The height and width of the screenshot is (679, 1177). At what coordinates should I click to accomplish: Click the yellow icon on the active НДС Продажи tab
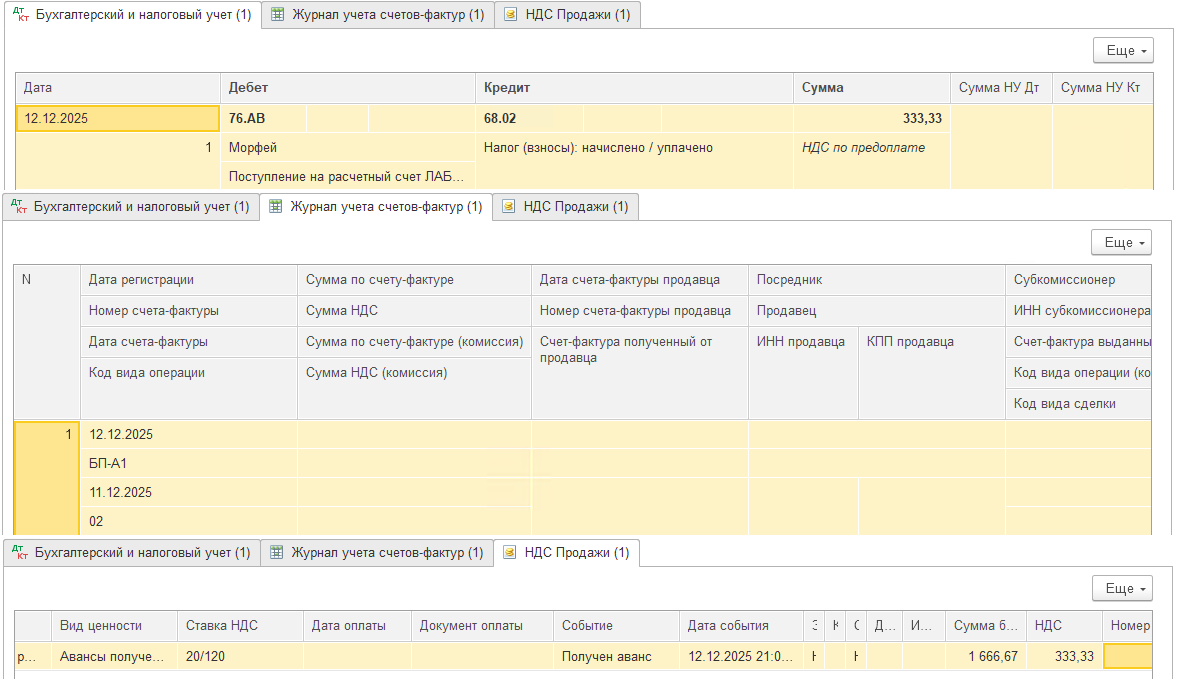(x=510, y=552)
